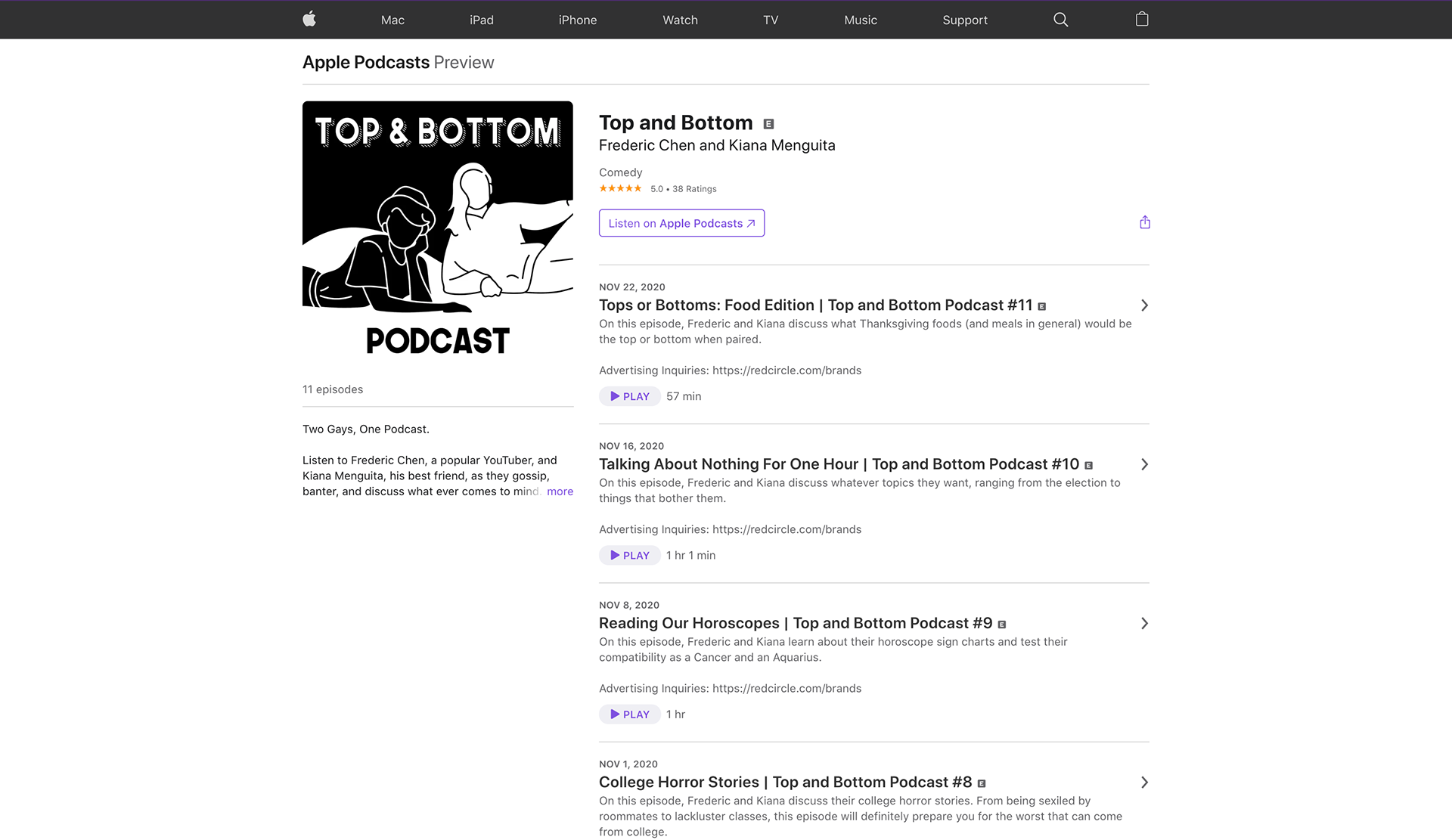The width and height of the screenshot is (1452, 840).
Task: Click 'more' to expand podcast description
Action: point(560,491)
